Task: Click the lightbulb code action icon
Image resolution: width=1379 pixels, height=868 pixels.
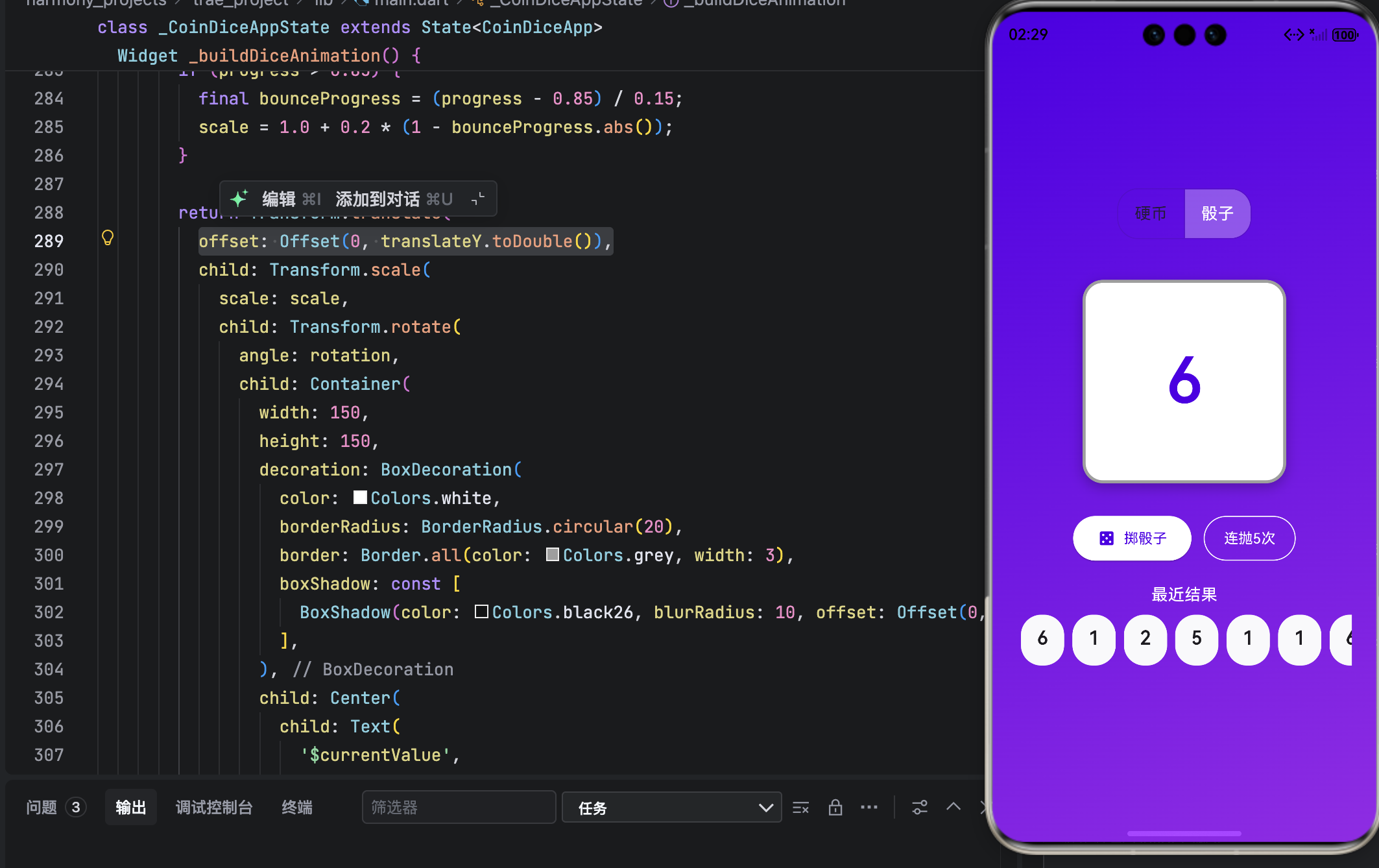Action: pyautogui.click(x=108, y=238)
